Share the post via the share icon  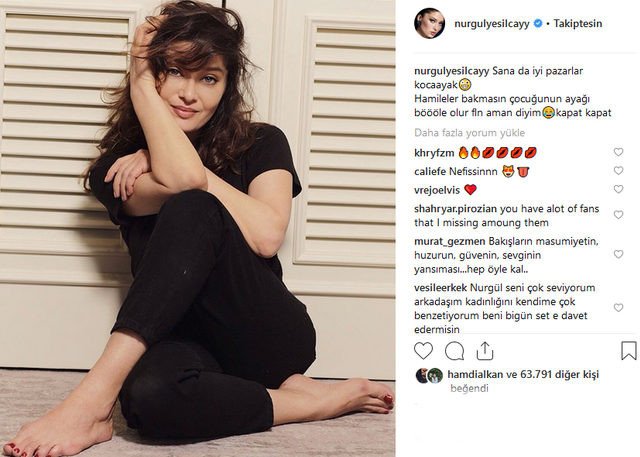point(484,351)
